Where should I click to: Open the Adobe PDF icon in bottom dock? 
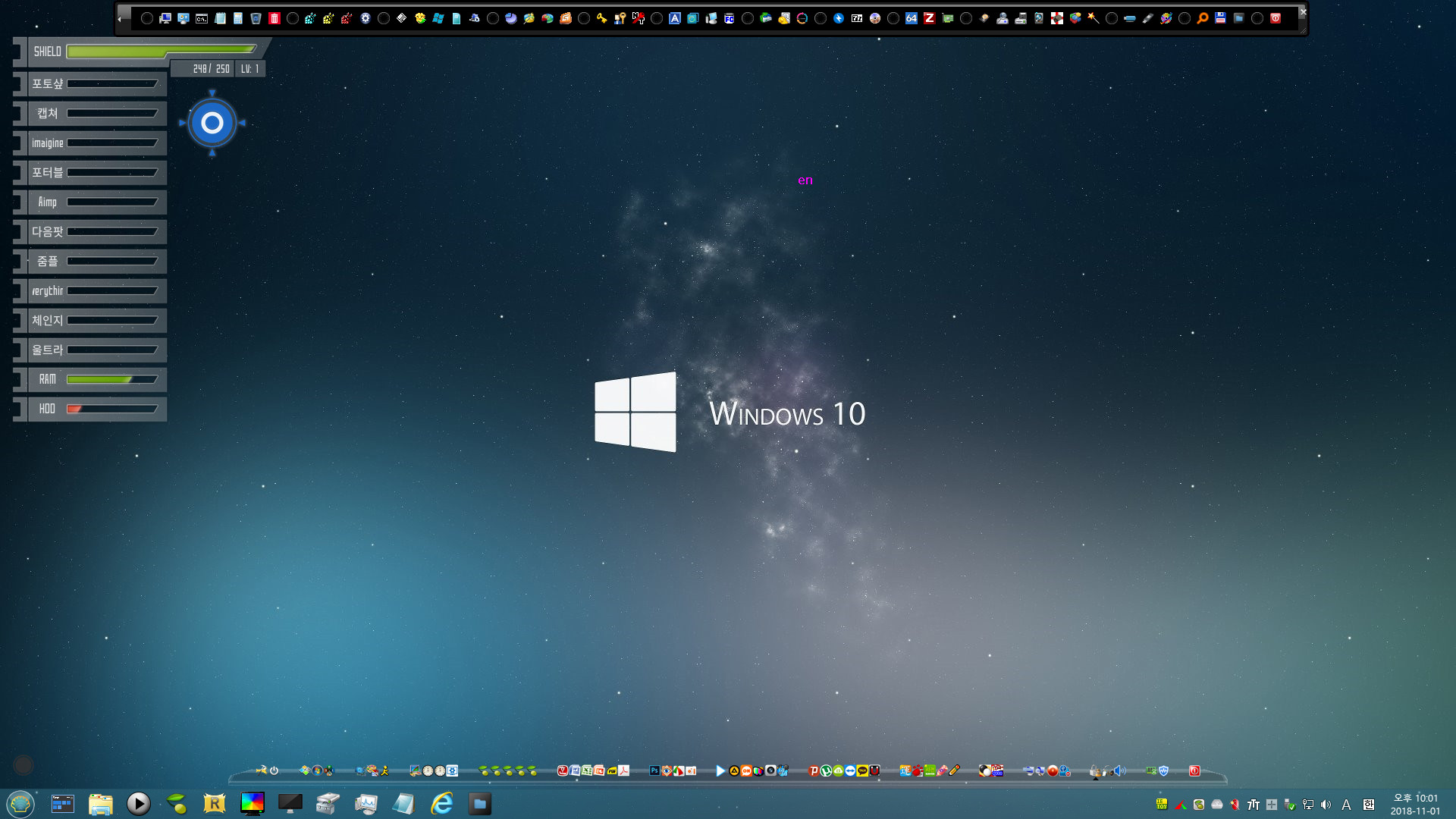(624, 770)
